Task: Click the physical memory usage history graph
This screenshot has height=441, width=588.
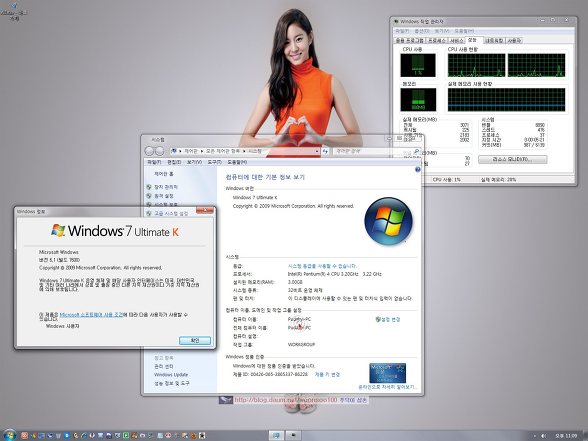Action: 507,100
